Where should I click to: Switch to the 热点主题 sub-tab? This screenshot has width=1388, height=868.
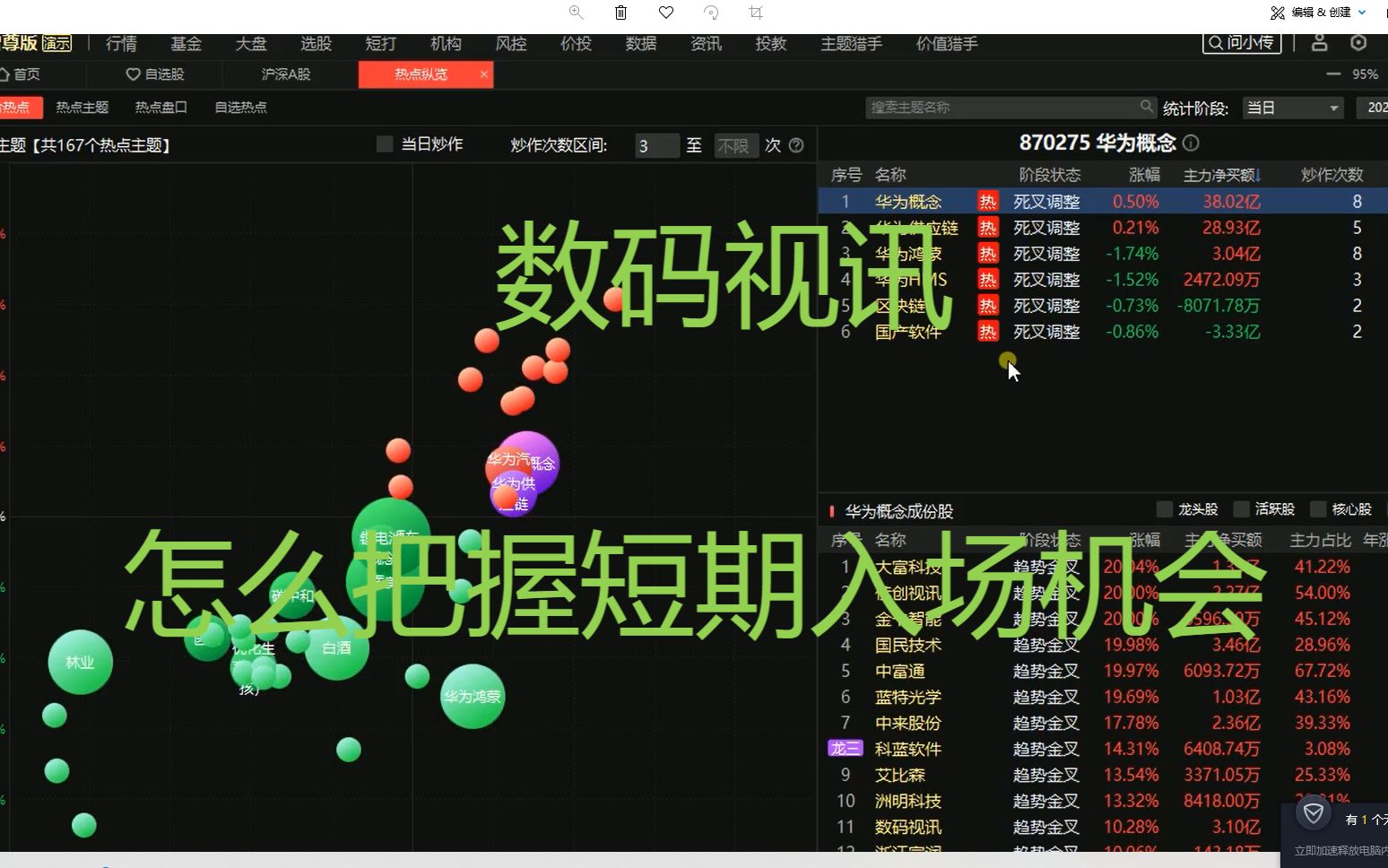[x=82, y=107]
